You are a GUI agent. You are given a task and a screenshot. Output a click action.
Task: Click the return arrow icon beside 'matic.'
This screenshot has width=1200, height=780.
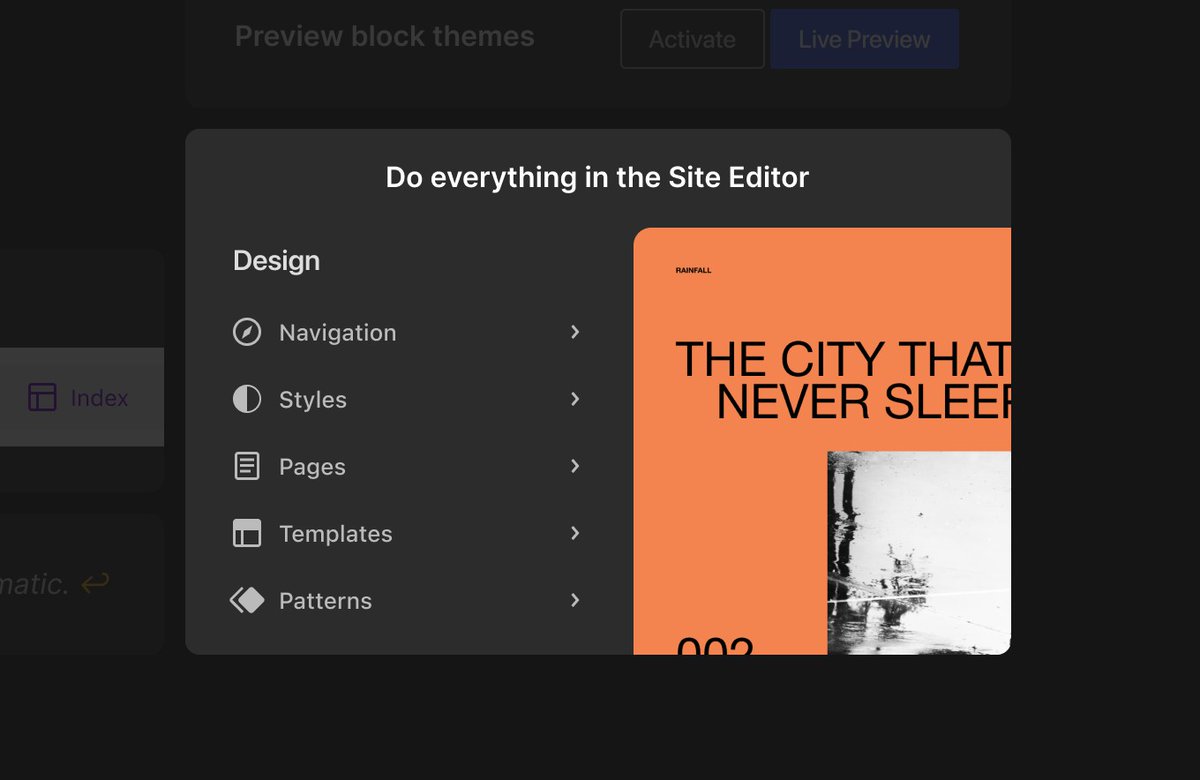click(x=95, y=583)
